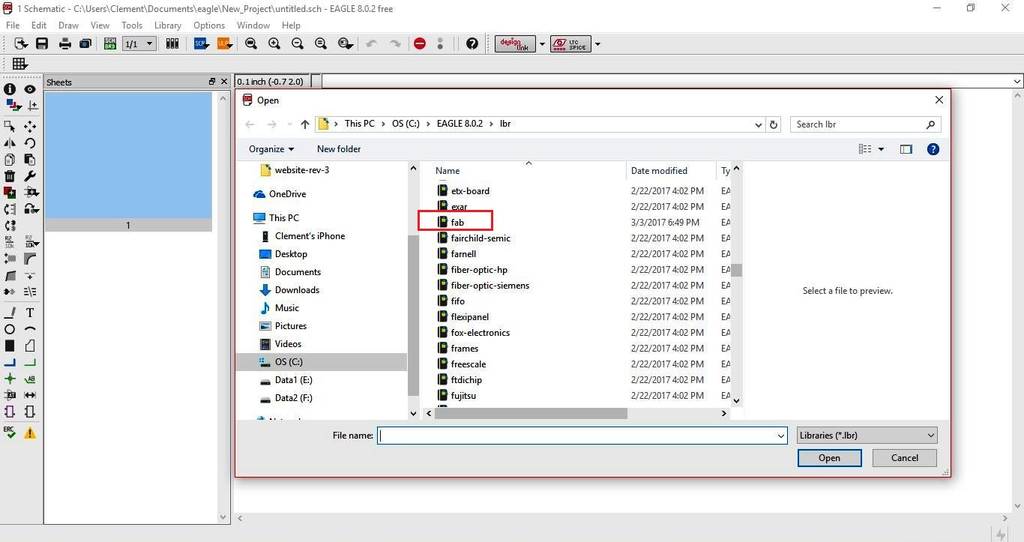Image resolution: width=1024 pixels, height=542 pixels.
Task: Open the Grid settings icon
Action: (20, 63)
